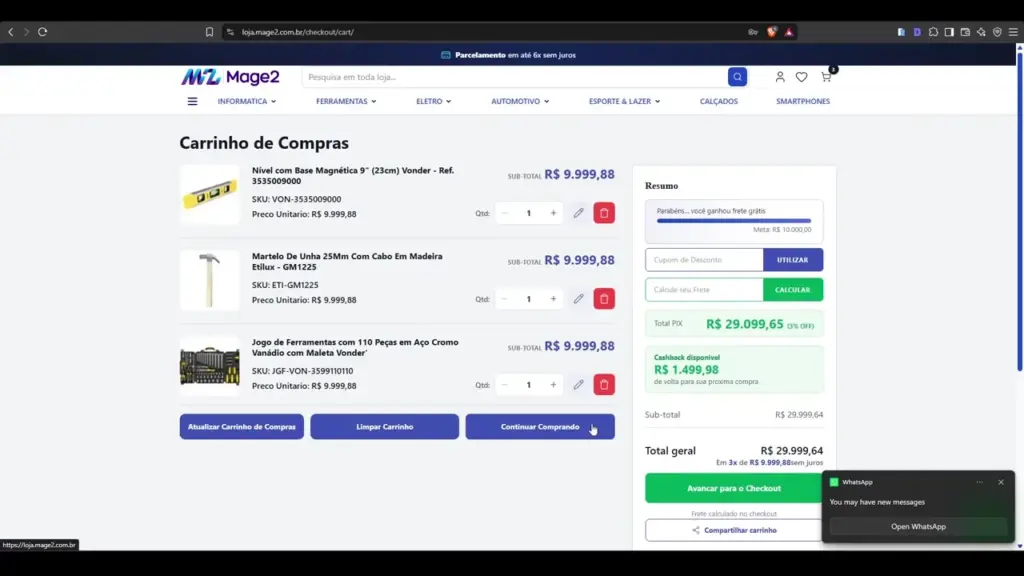Click the Open WhatsApp notification button
The height and width of the screenshot is (576, 1024).
click(918, 526)
